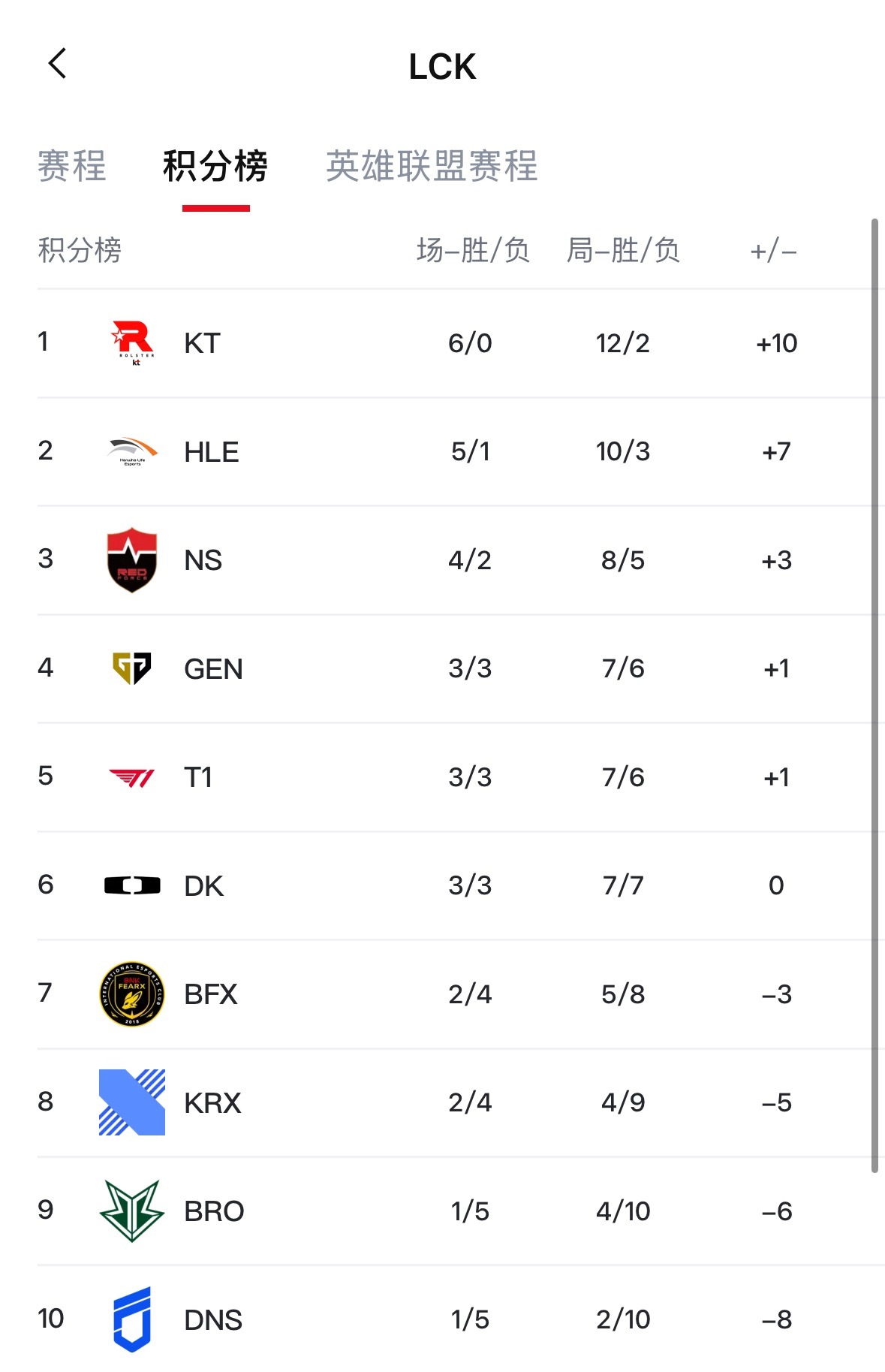The image size is (885, 1372).
Task: Tap the 局-胜/负 column header
Action: [x=623, y=251]
